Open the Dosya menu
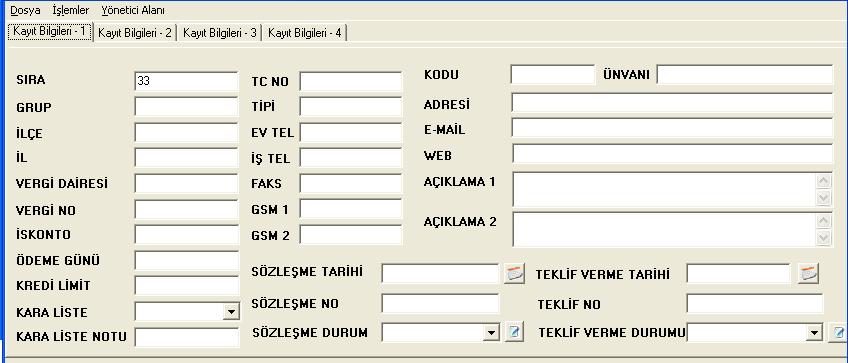 click(x=25, y=10)
